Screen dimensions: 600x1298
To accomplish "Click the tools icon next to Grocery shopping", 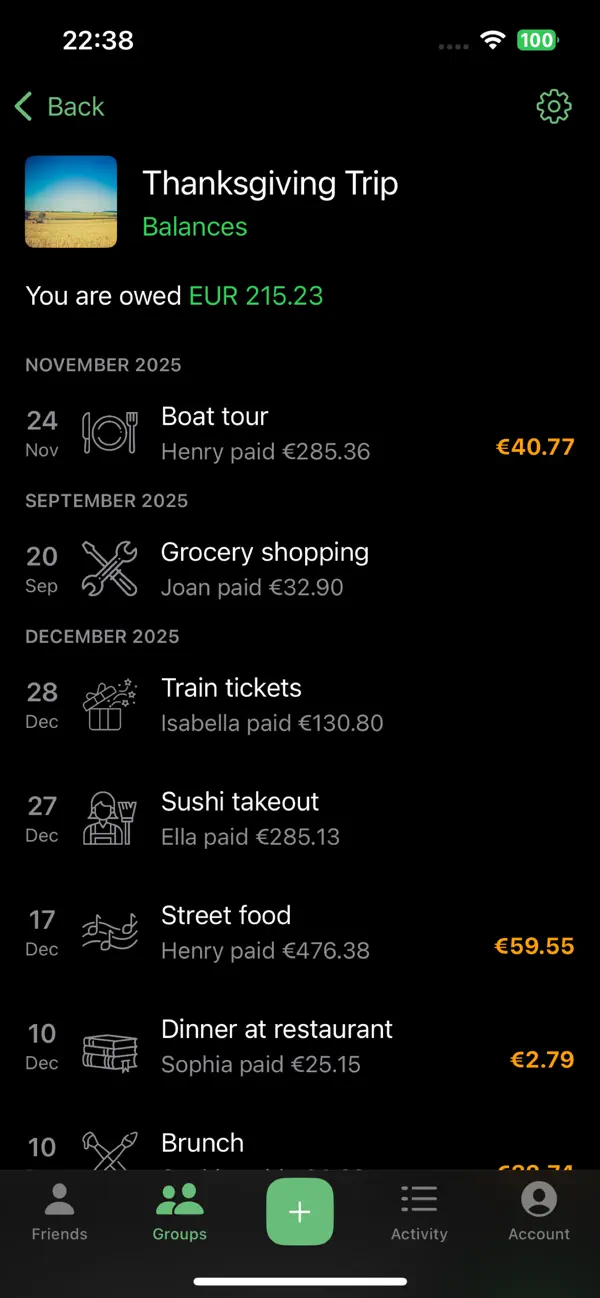I will [x=110, y=568].
